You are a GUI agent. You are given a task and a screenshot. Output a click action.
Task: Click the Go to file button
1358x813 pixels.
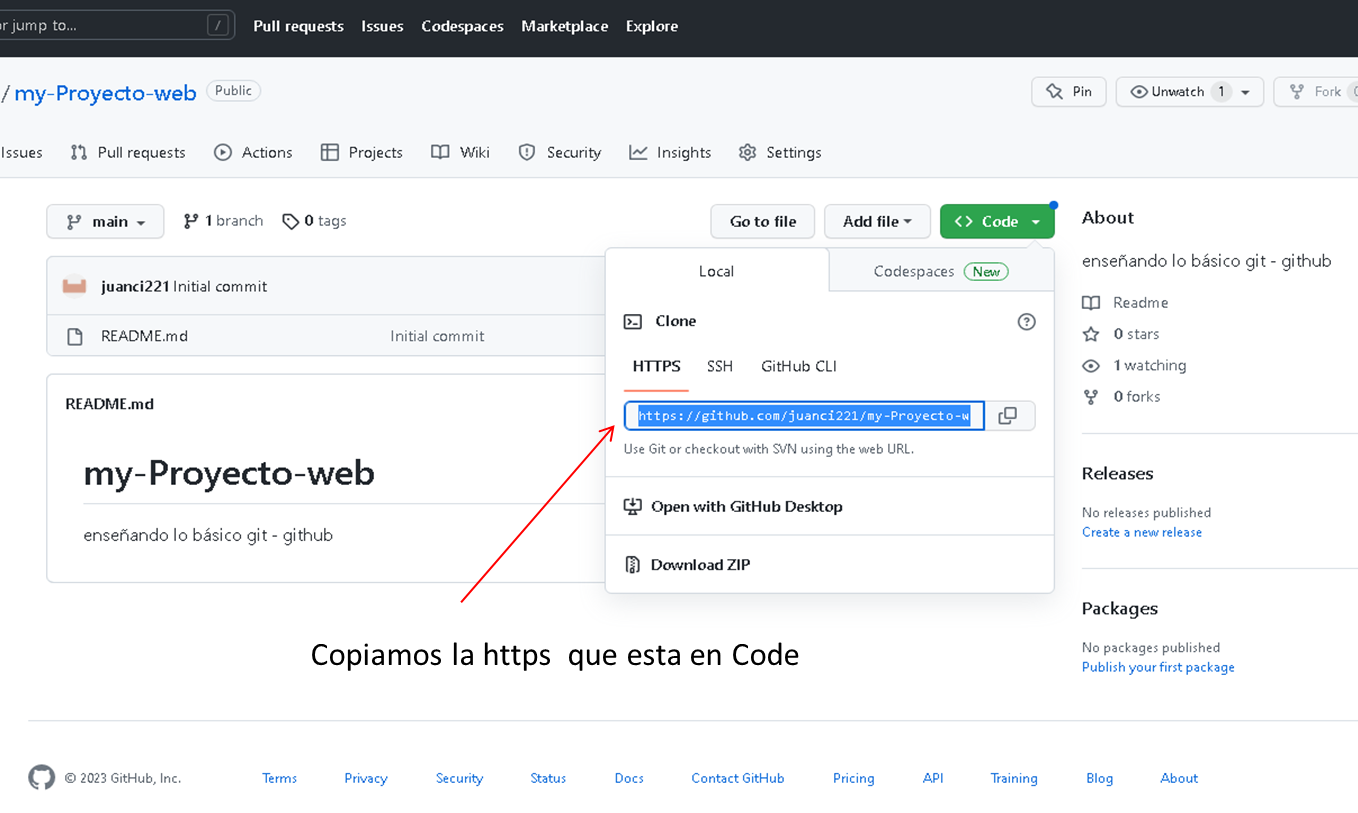763,222
